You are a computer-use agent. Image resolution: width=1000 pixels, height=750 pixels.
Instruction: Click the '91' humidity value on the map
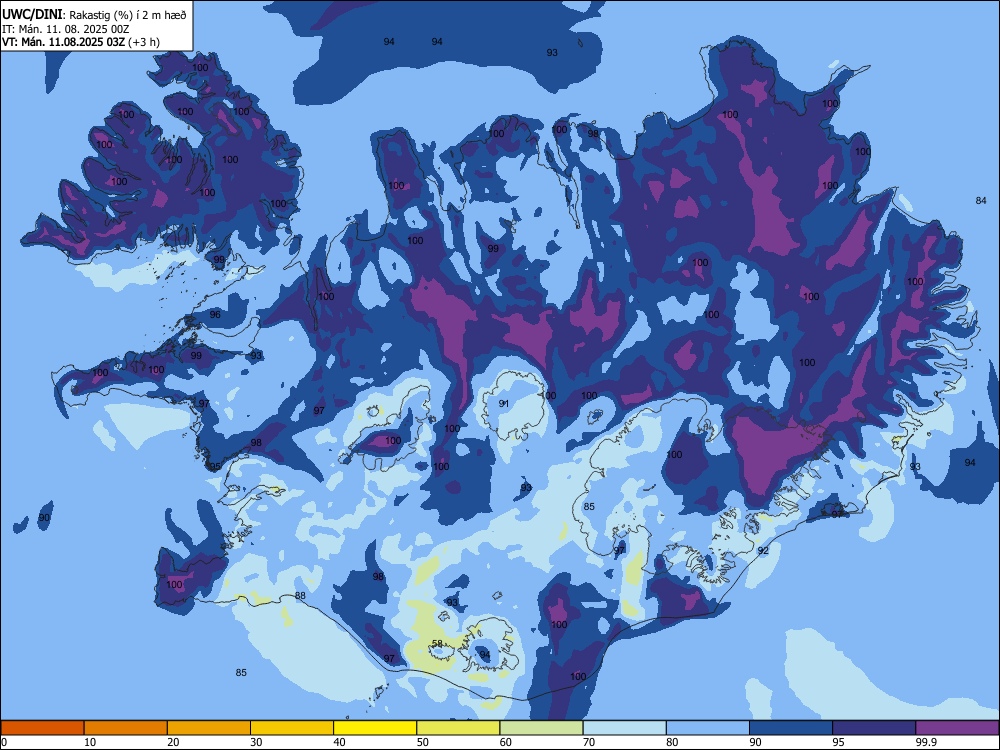504,403
